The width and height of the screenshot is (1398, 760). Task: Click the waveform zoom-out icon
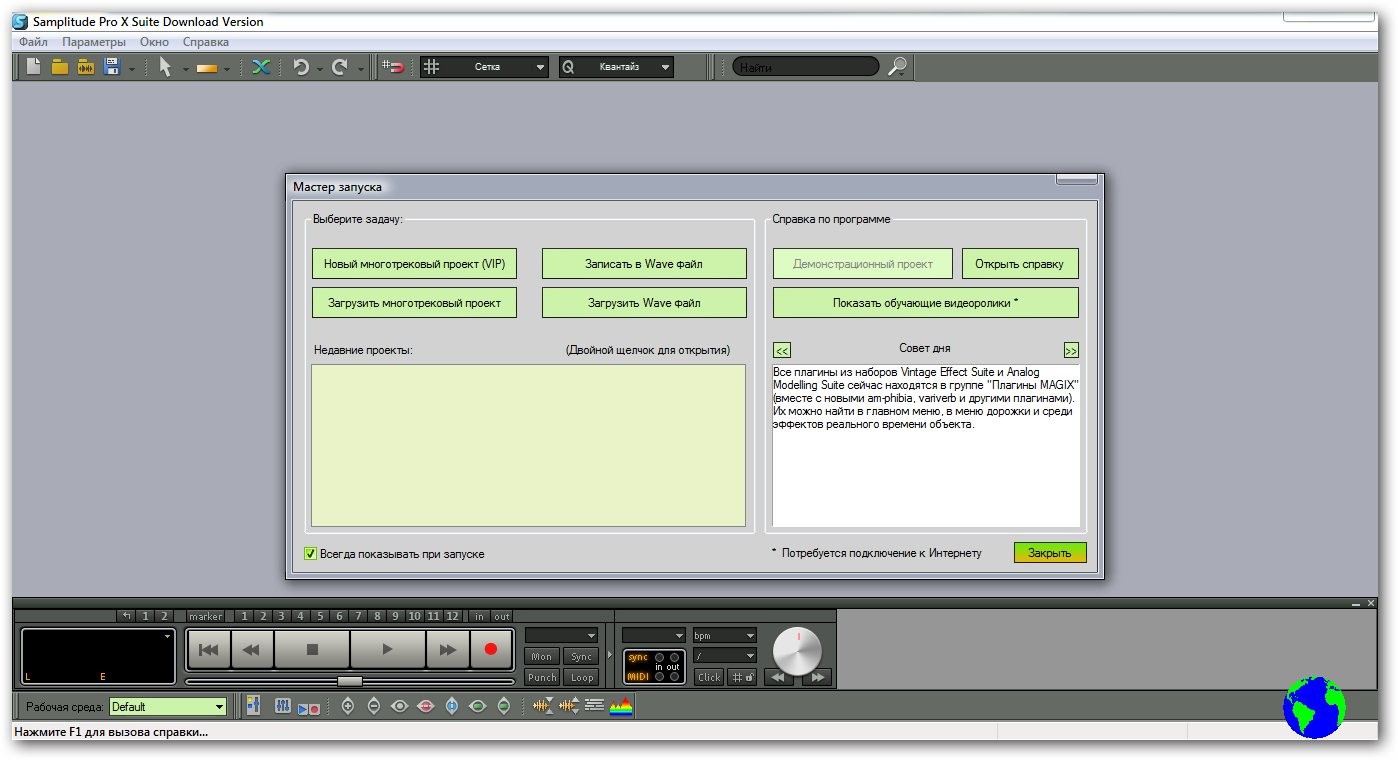click(569, 706)
